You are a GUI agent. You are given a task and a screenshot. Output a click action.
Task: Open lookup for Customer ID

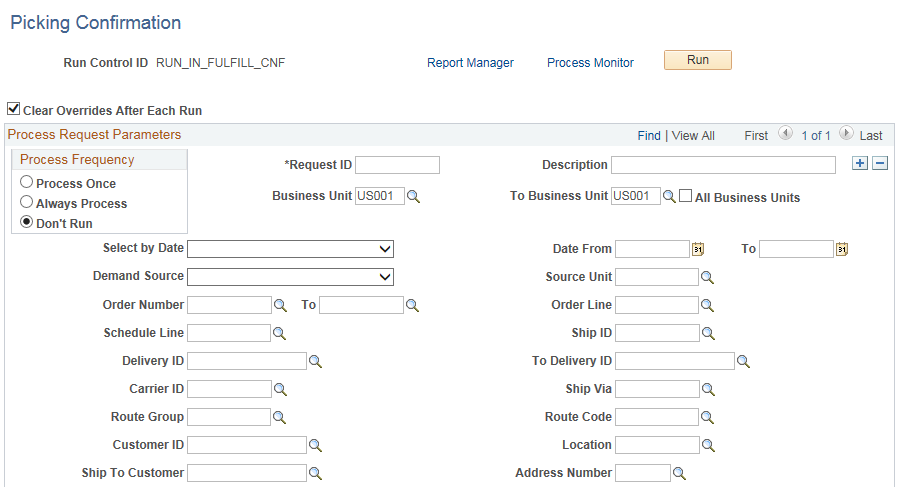[x=315, y=445]
